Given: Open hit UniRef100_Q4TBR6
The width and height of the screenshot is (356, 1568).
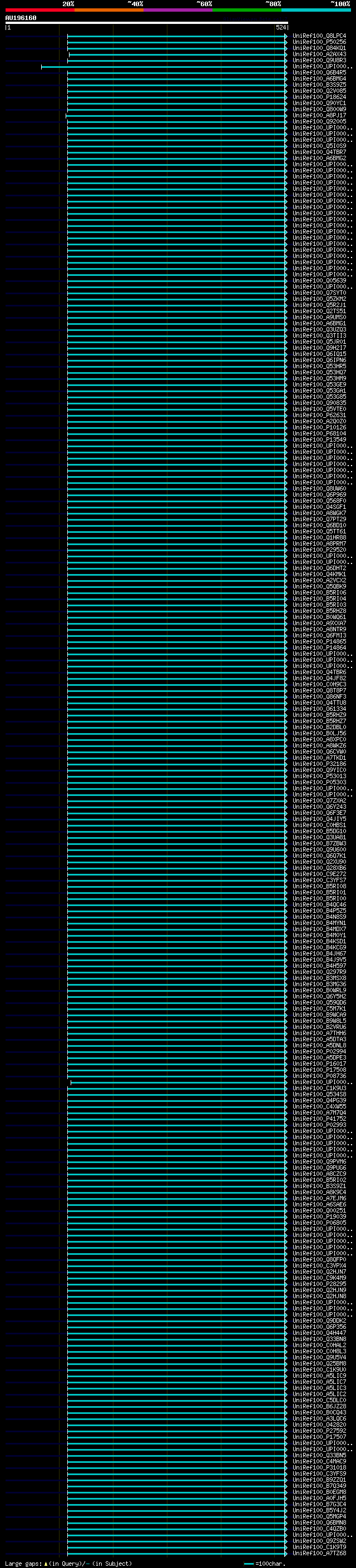Looking at the screenshot, I should click(319, 672).
